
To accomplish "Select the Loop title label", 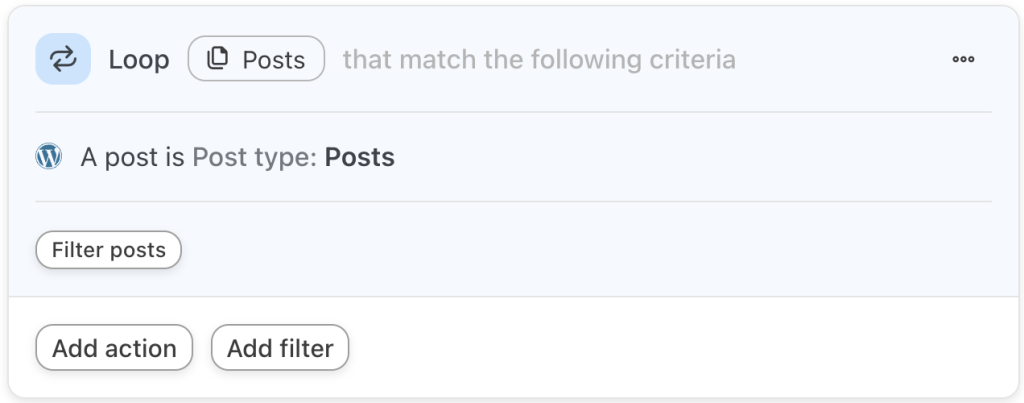I will point(139,59).
